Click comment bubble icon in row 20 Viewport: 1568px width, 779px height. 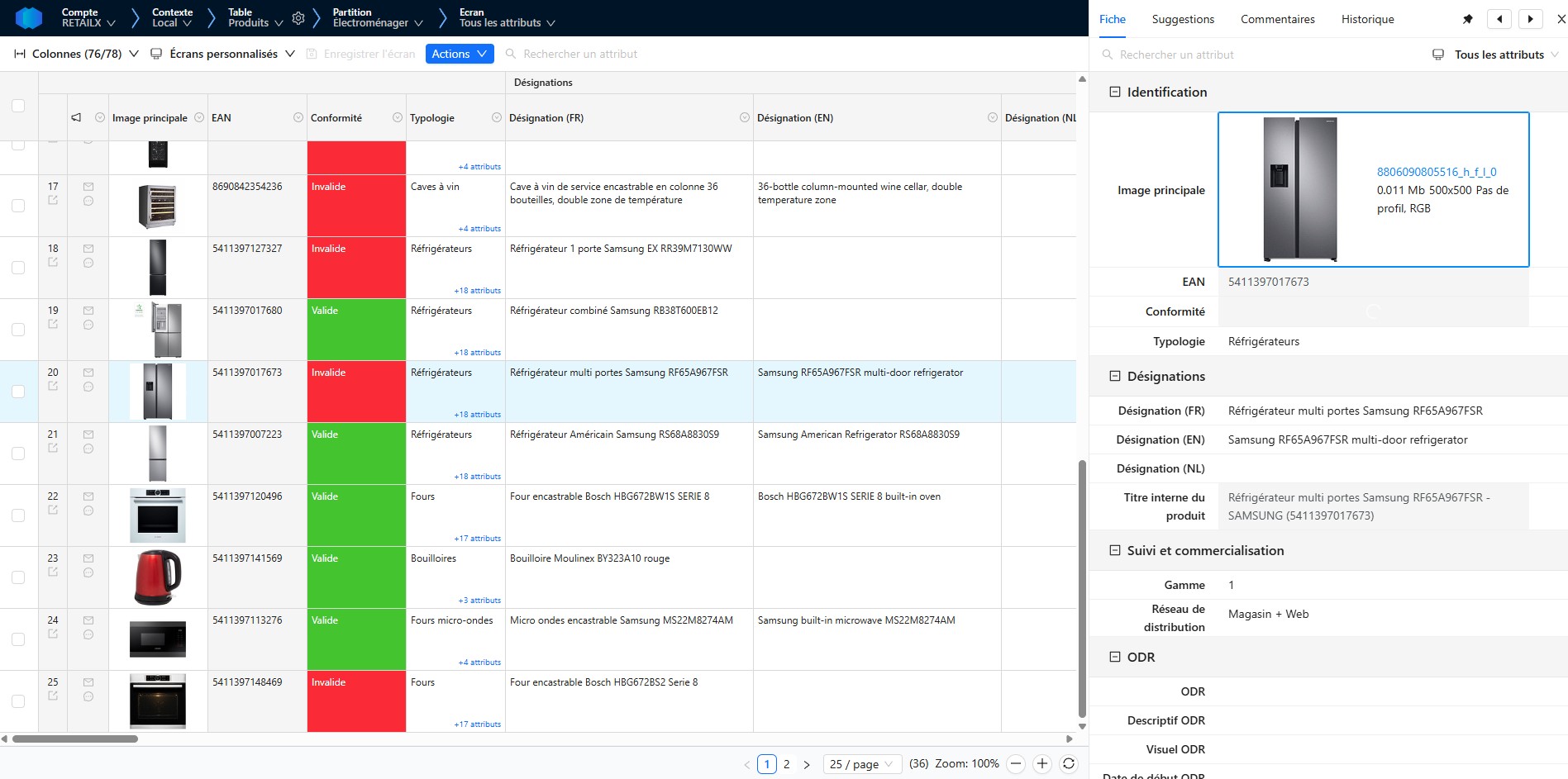[x=88, y=387]
